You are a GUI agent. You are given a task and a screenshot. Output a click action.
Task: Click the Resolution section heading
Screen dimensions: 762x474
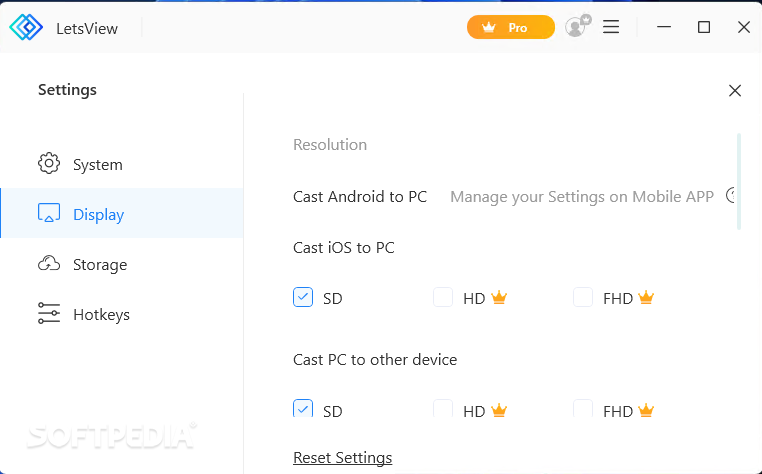click(330, 144)
